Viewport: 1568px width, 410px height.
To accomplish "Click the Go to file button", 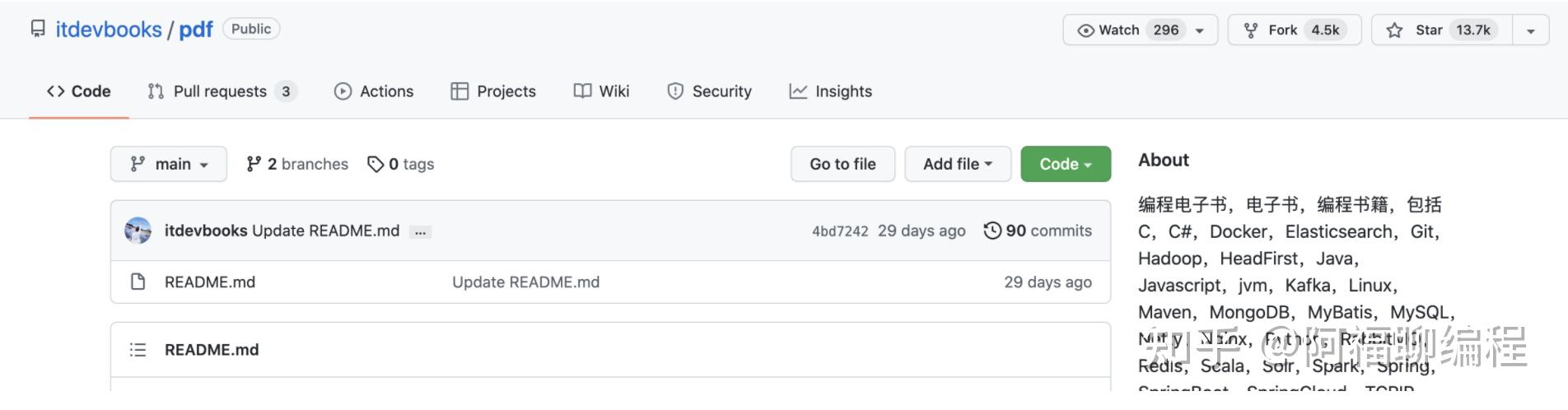I will point(842,164).
